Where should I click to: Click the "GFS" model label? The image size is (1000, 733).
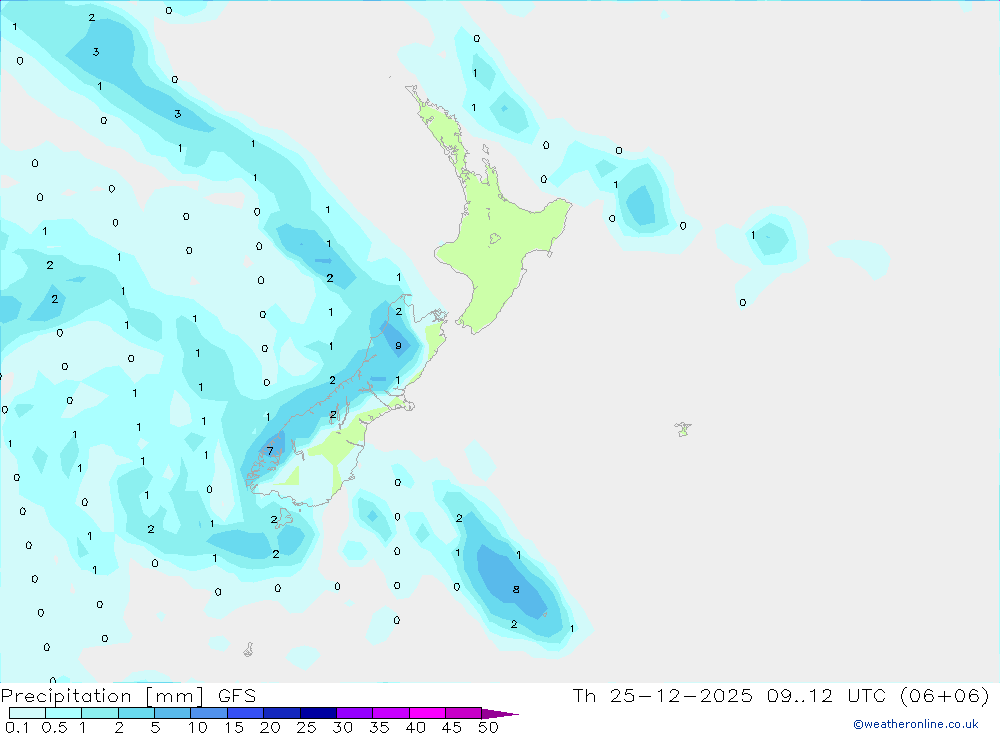point(237,695)
